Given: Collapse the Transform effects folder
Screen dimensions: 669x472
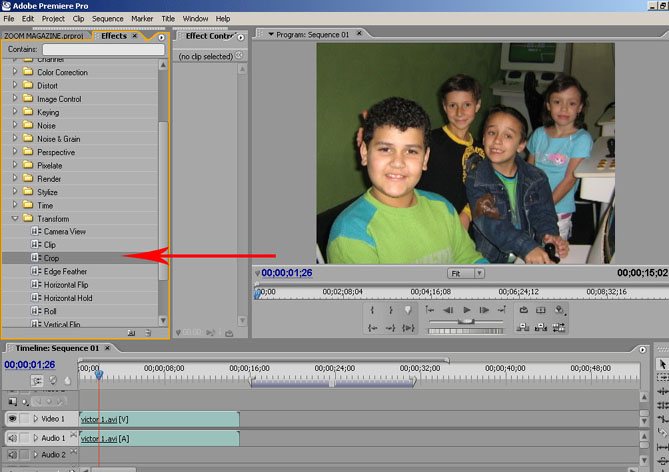Looking at the screenshot, I should click(x=15, y=218).
